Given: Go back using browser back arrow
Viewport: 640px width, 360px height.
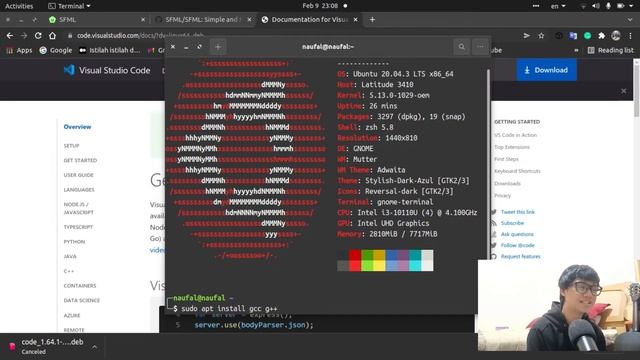Looking at the screenshot, I should click(10, 36).
